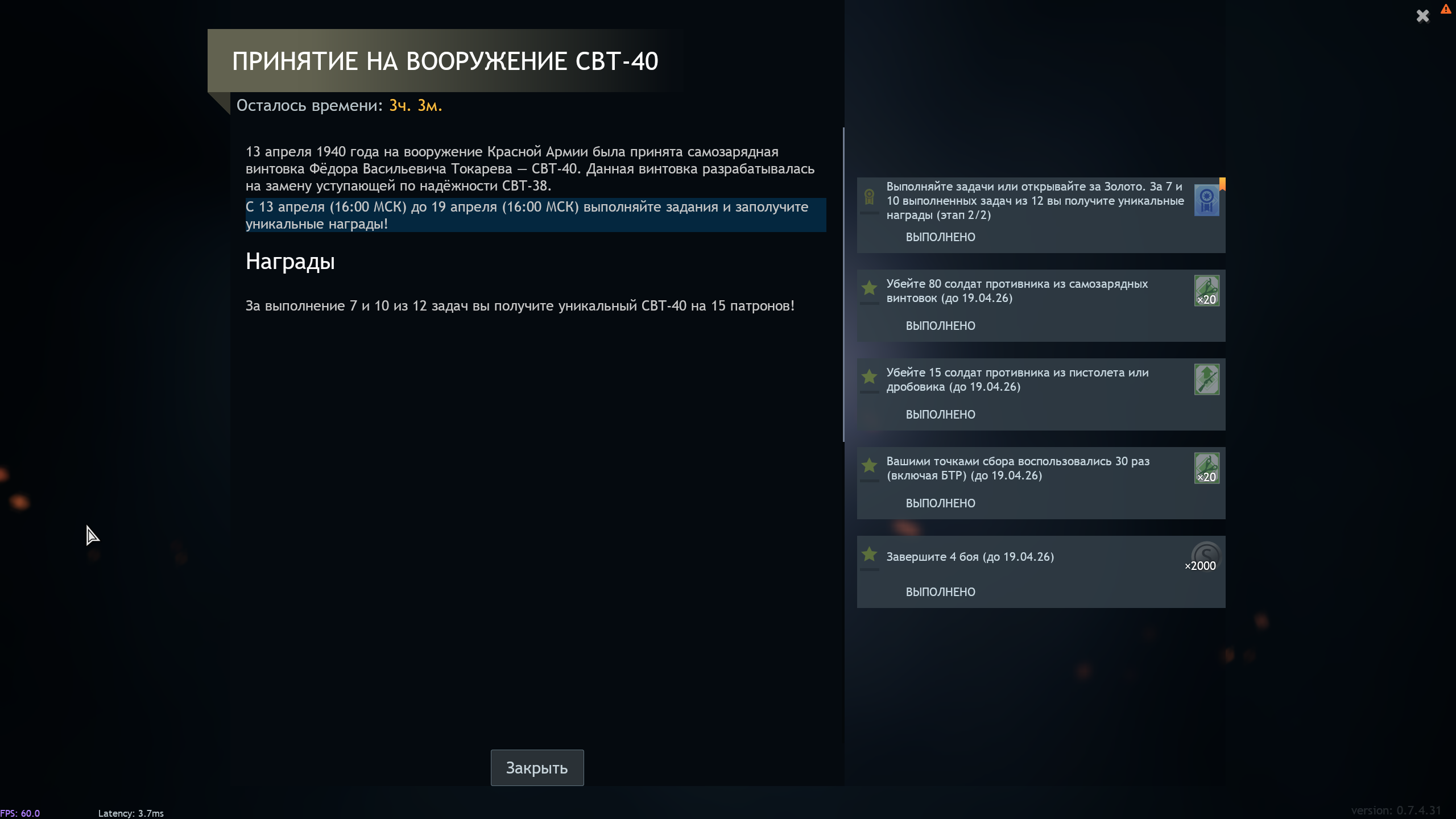Viewport: 1456px width, 819px height.
Task: Click the star icon beside rally points task
Action: 869,465
